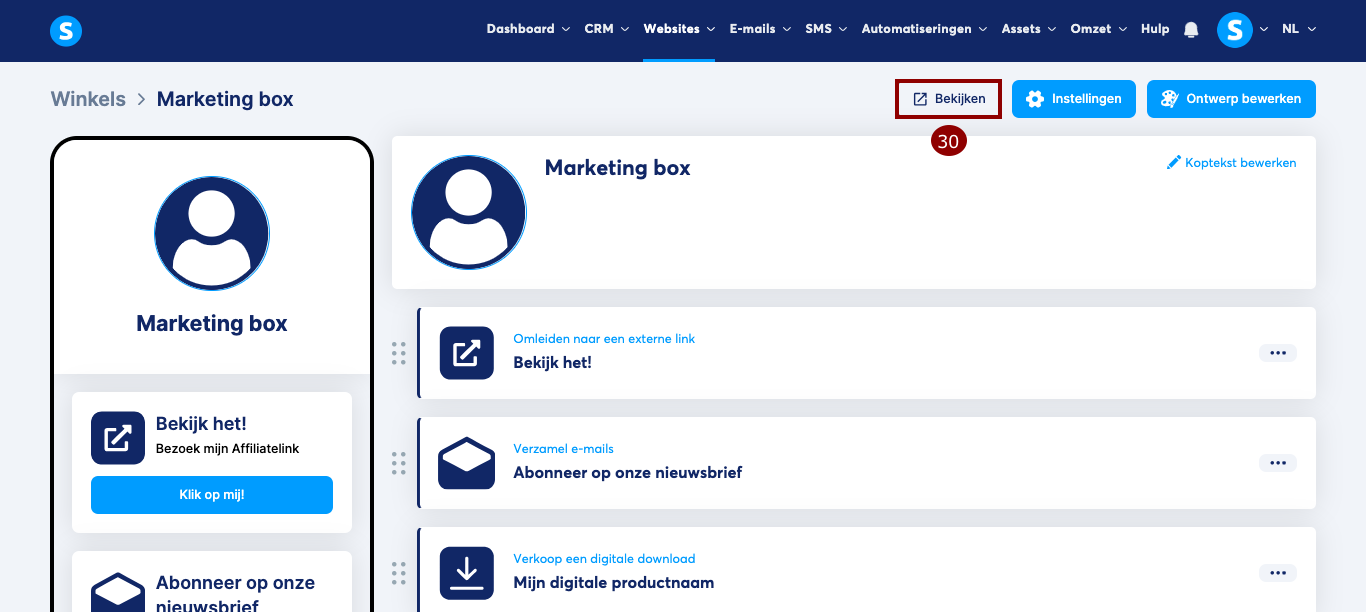
Task: Expand the Assets menu
Action: coord(1029,29)
